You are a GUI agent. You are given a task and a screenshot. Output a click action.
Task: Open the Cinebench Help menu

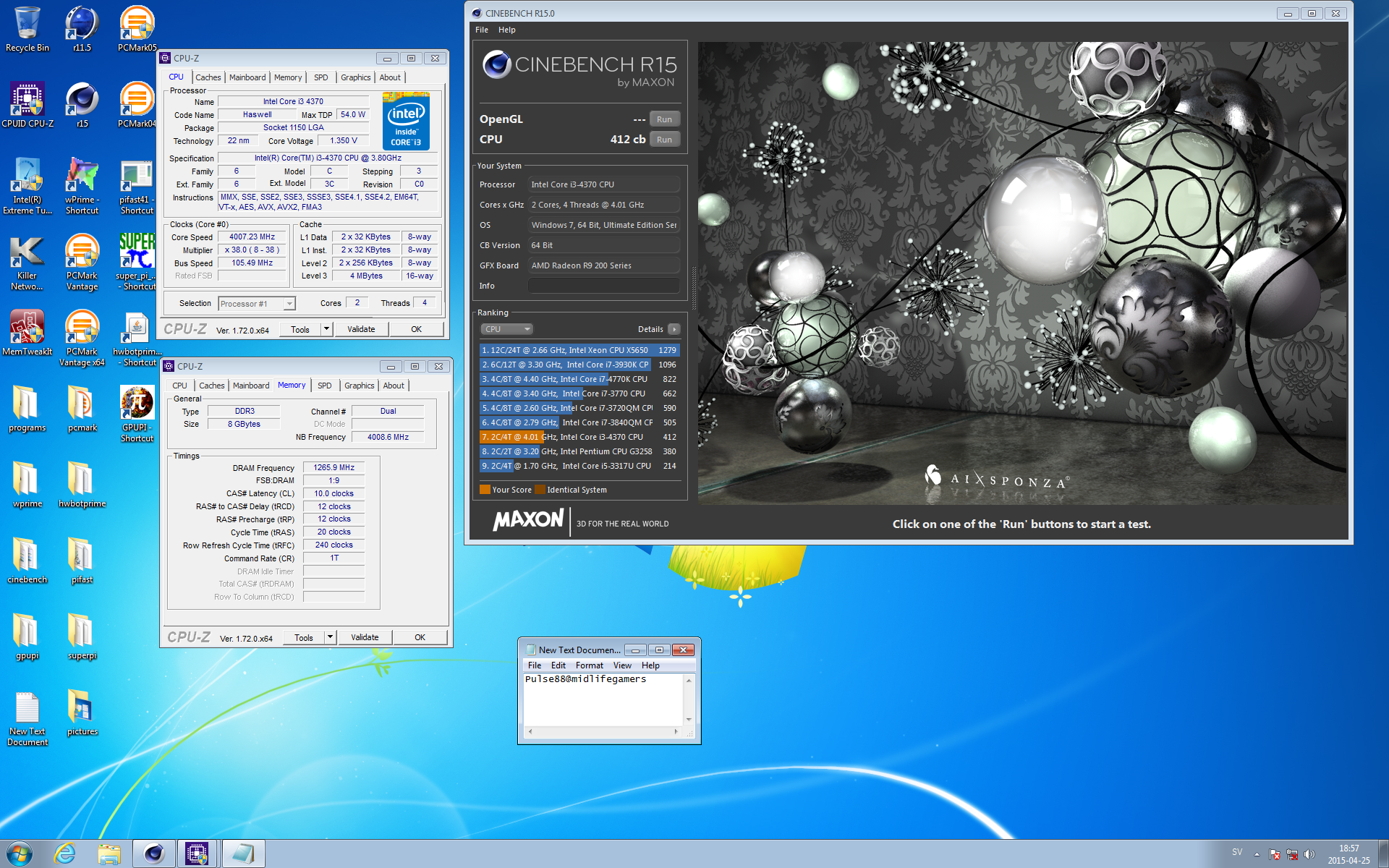(507, 30)
